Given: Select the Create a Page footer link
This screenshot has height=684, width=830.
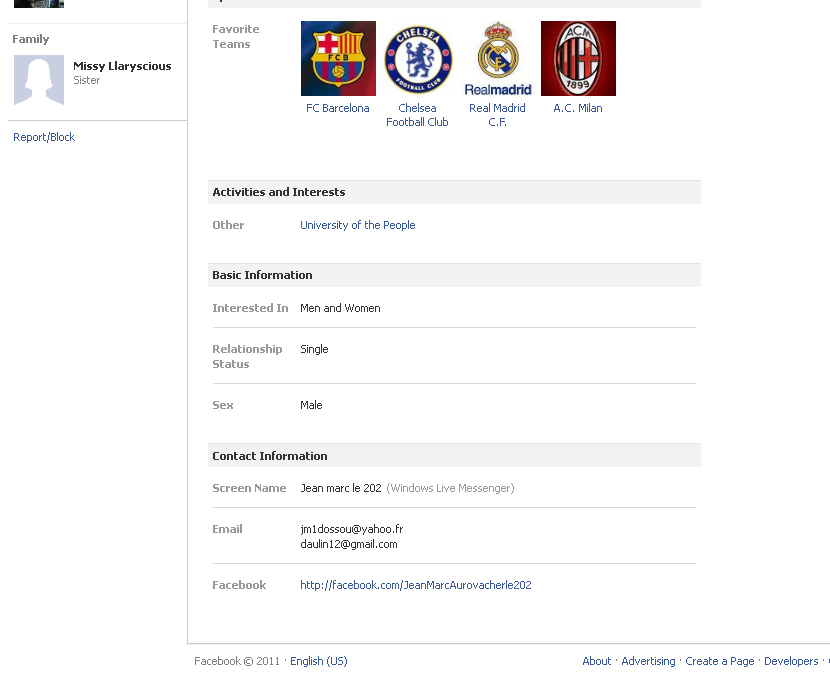Looking at the screenshot, I should 720,661.
